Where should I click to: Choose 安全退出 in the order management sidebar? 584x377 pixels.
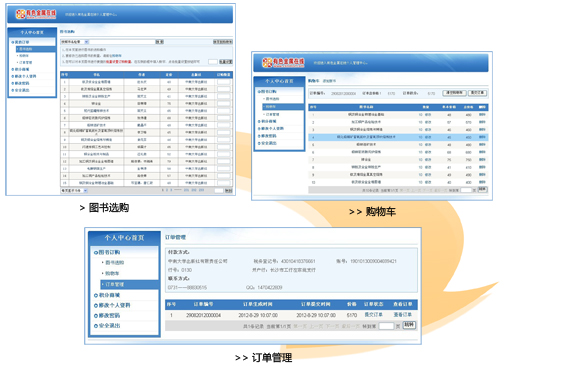coord(110,326)
